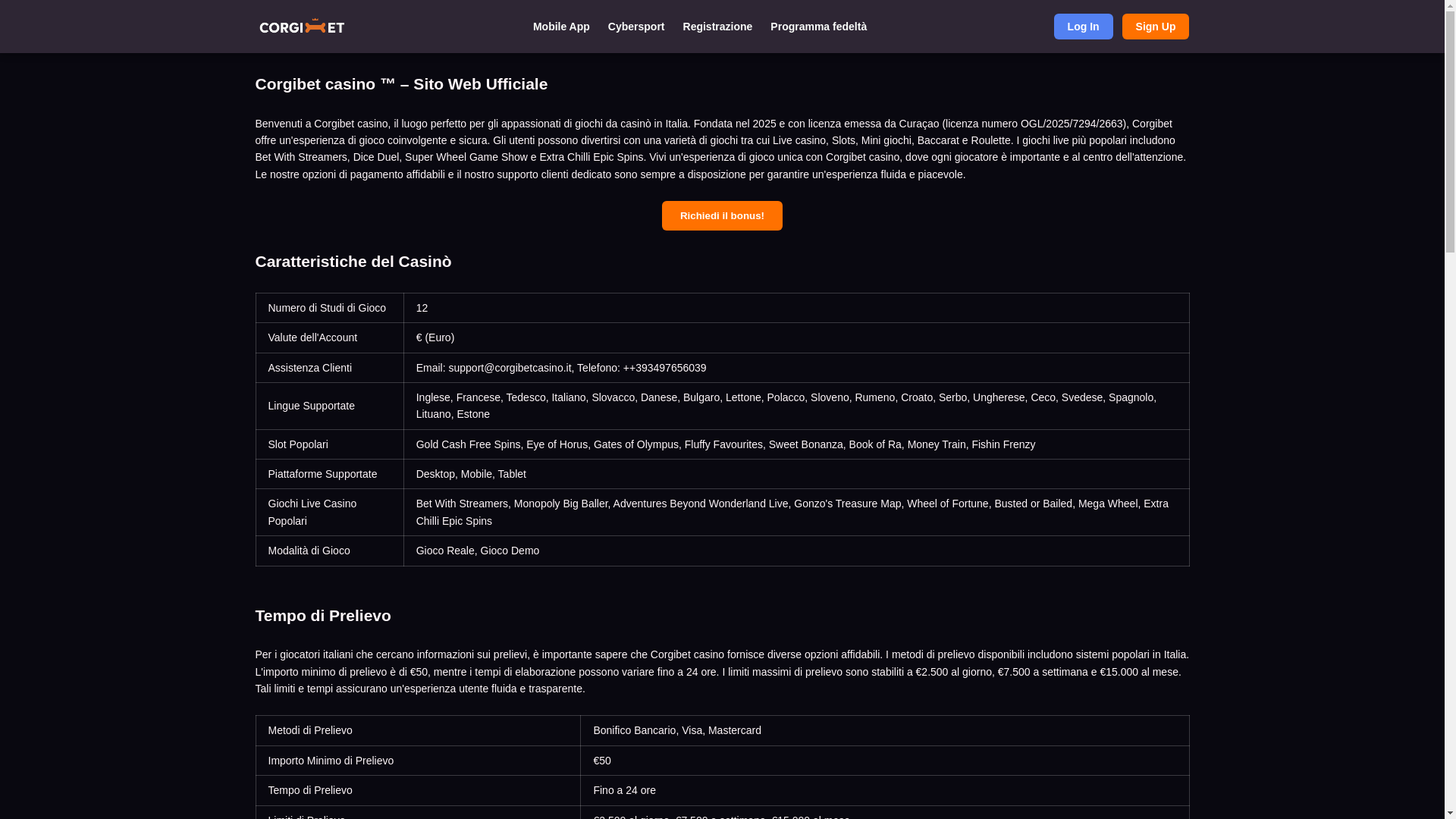Click the support email and phone cell
The image size is (1456, 819).
[796, 368]
